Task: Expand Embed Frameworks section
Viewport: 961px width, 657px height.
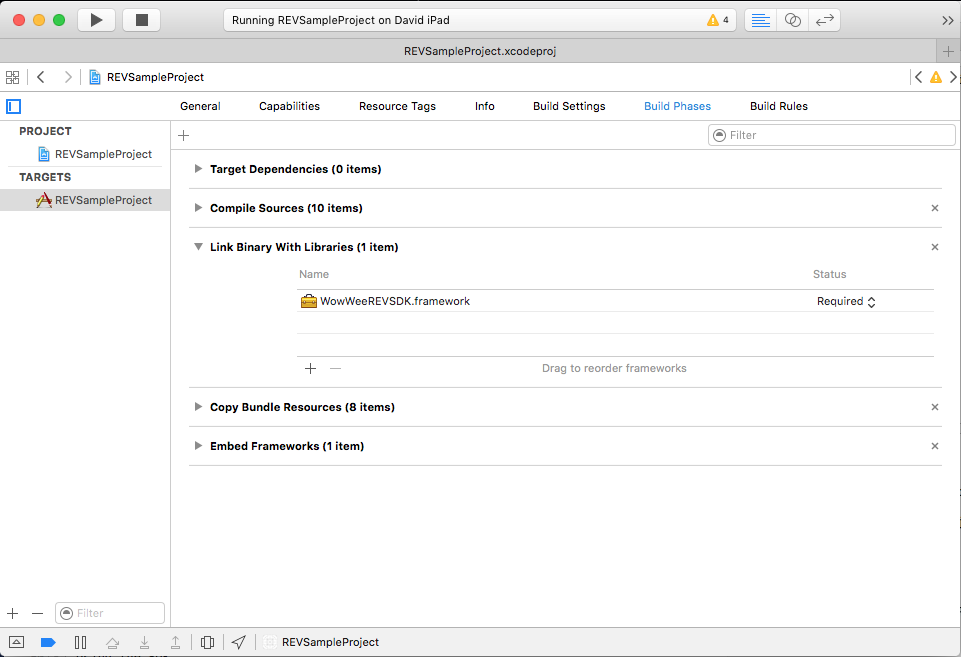Action: tap(198, 446)
